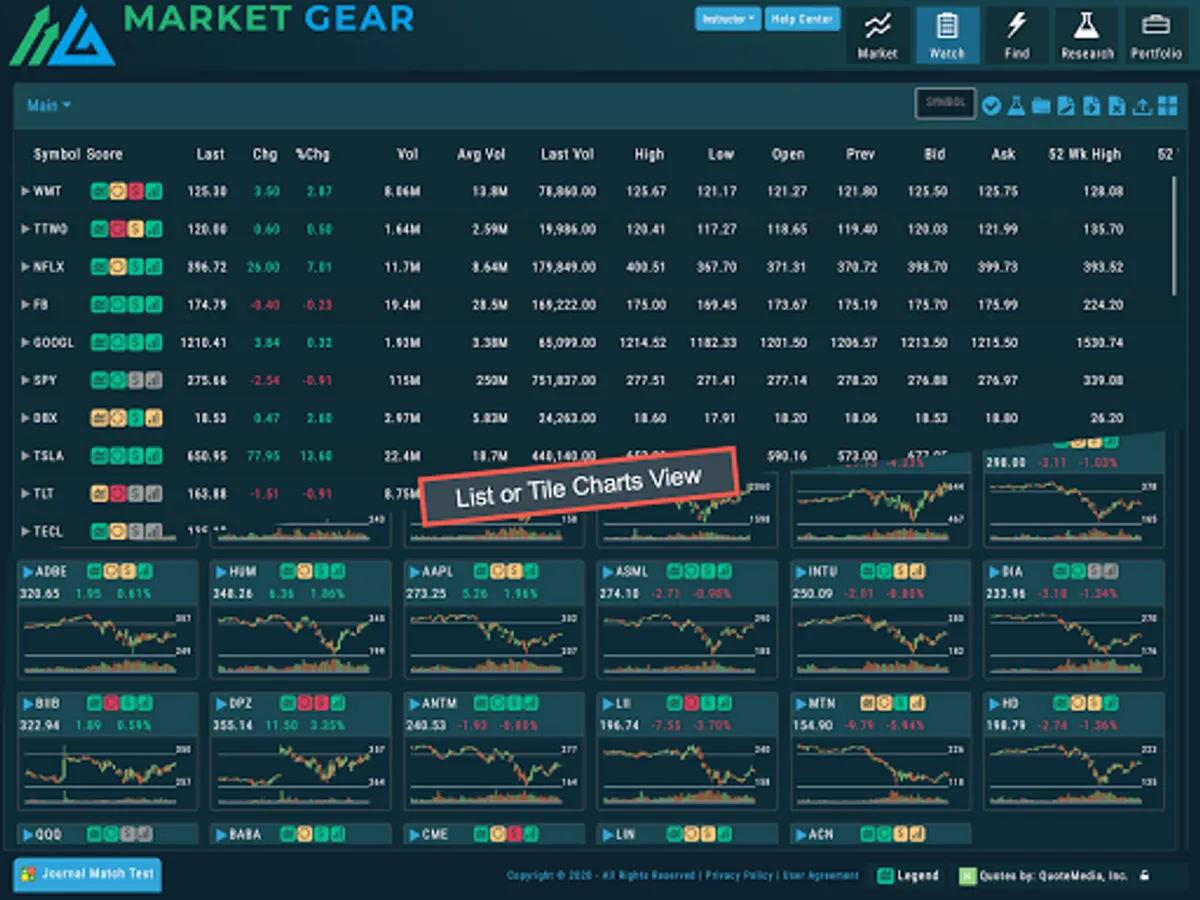Image resolution: width=1200 pixels, height=900 pixels.
Task: Open the flask research icon in watchlist toolbar
Action: point(1016,105)
